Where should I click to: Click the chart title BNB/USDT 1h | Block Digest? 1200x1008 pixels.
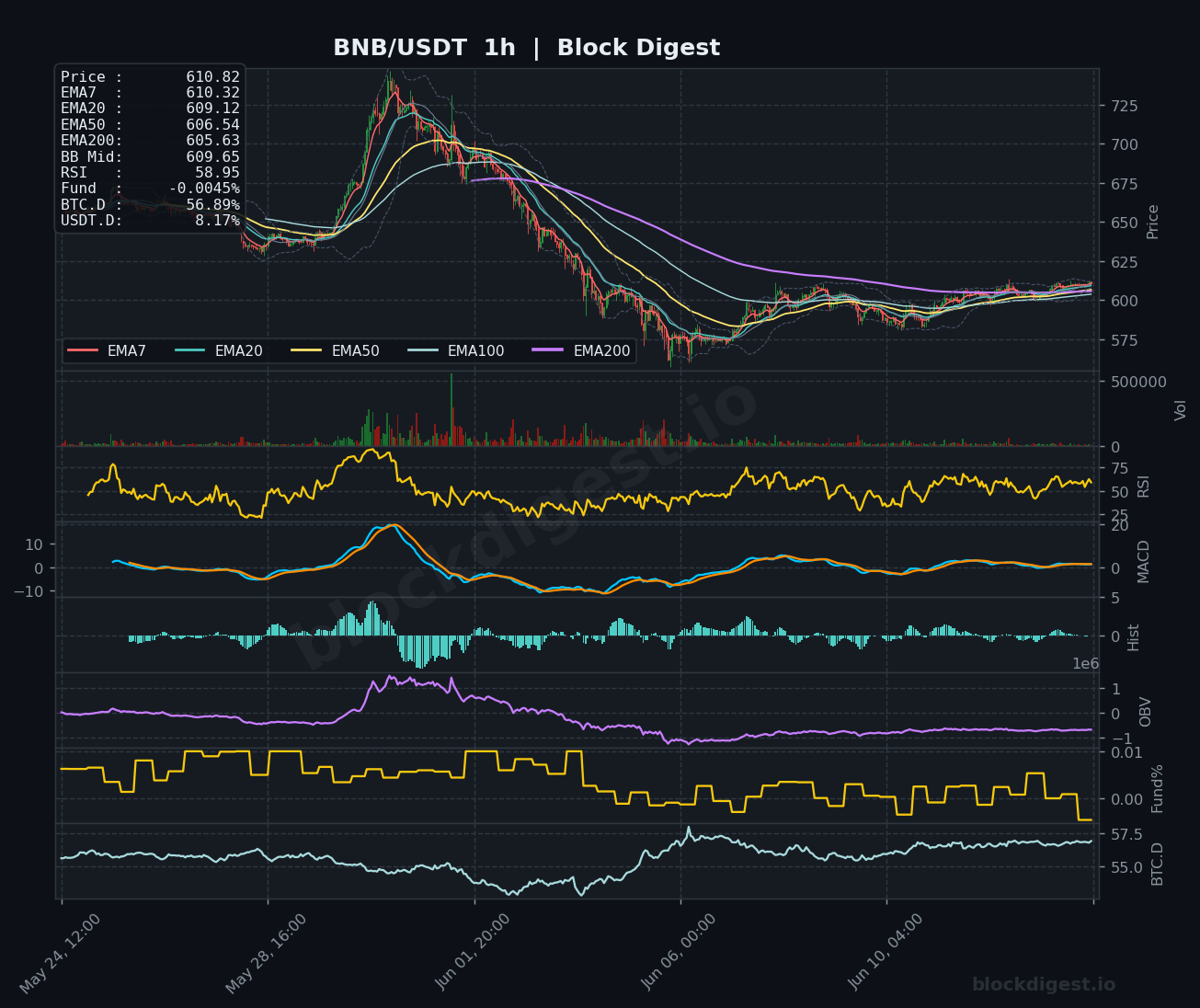coord(526,48)
